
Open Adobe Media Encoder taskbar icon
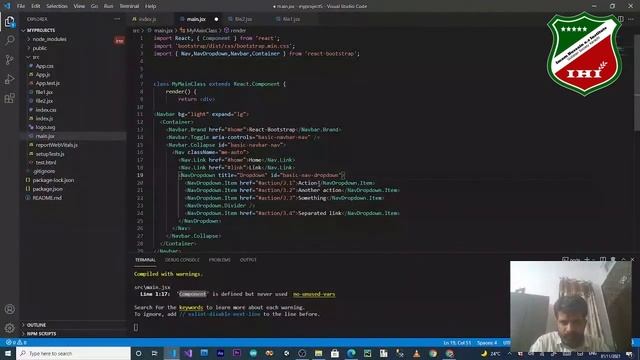(x=220, y=353)
